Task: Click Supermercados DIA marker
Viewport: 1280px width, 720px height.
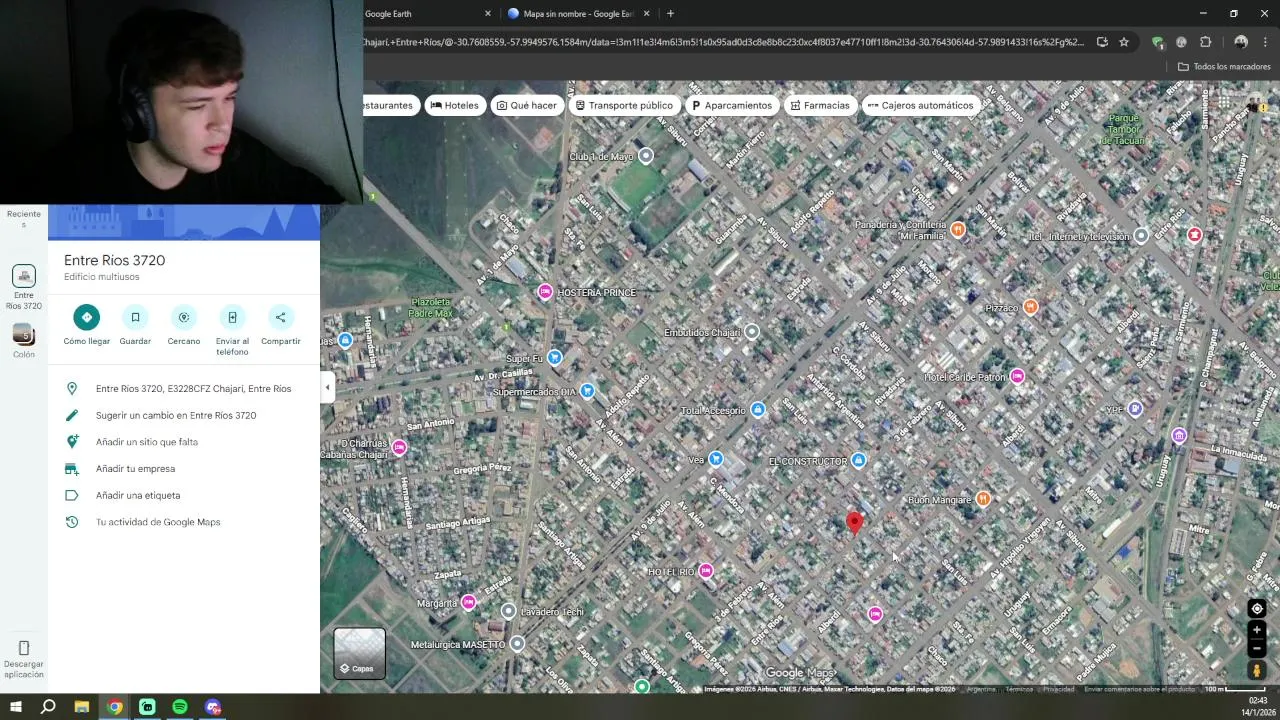Action: (x=588, y=391)
